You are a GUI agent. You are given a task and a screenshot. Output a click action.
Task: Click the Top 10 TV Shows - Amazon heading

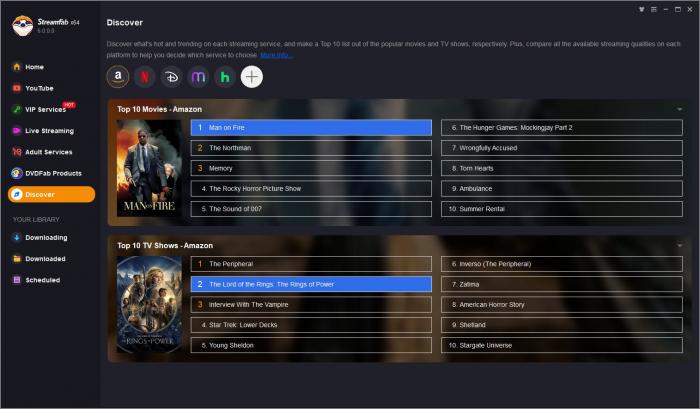[x=165, y=245]
